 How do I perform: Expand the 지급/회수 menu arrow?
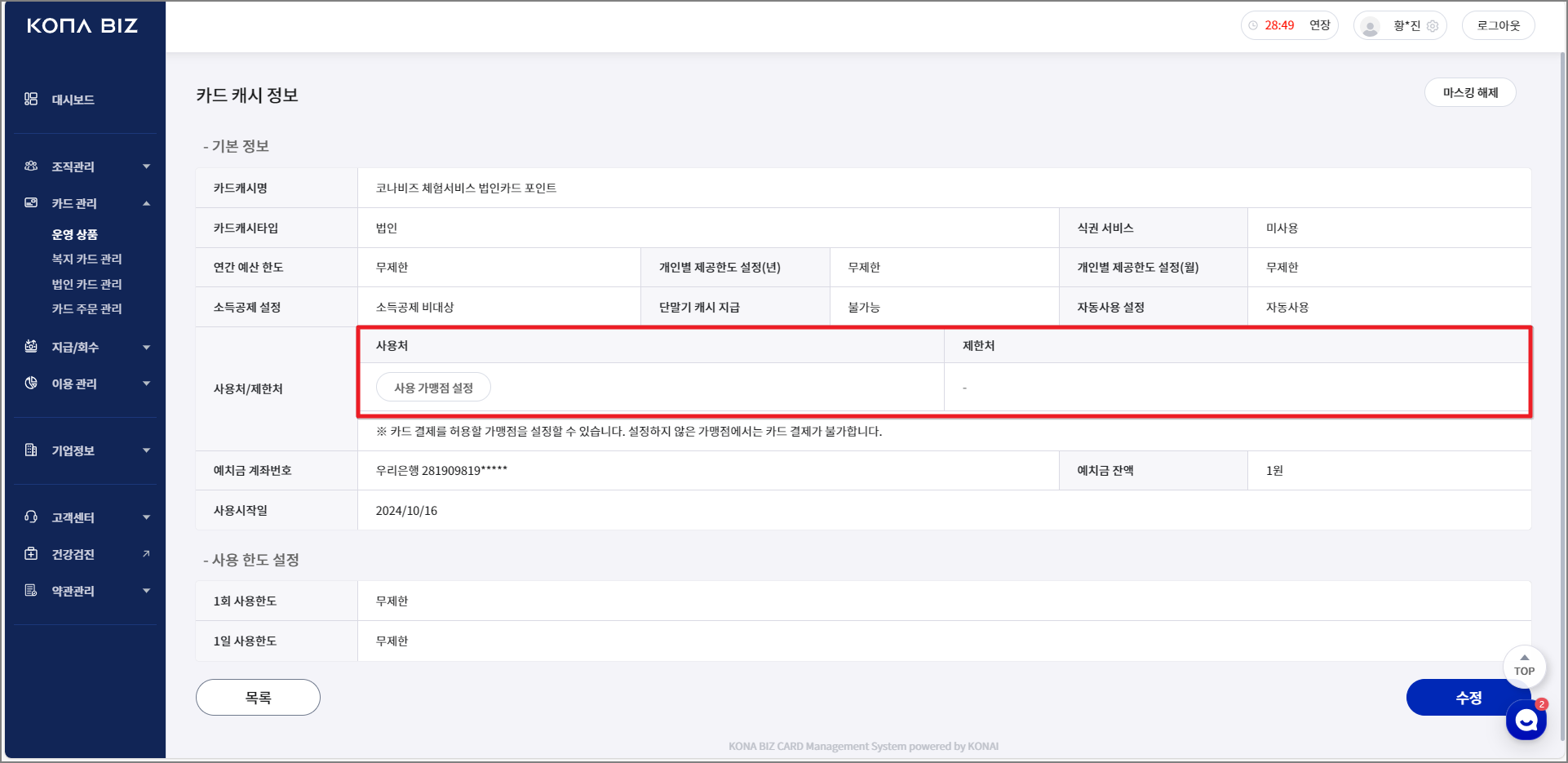146,348
